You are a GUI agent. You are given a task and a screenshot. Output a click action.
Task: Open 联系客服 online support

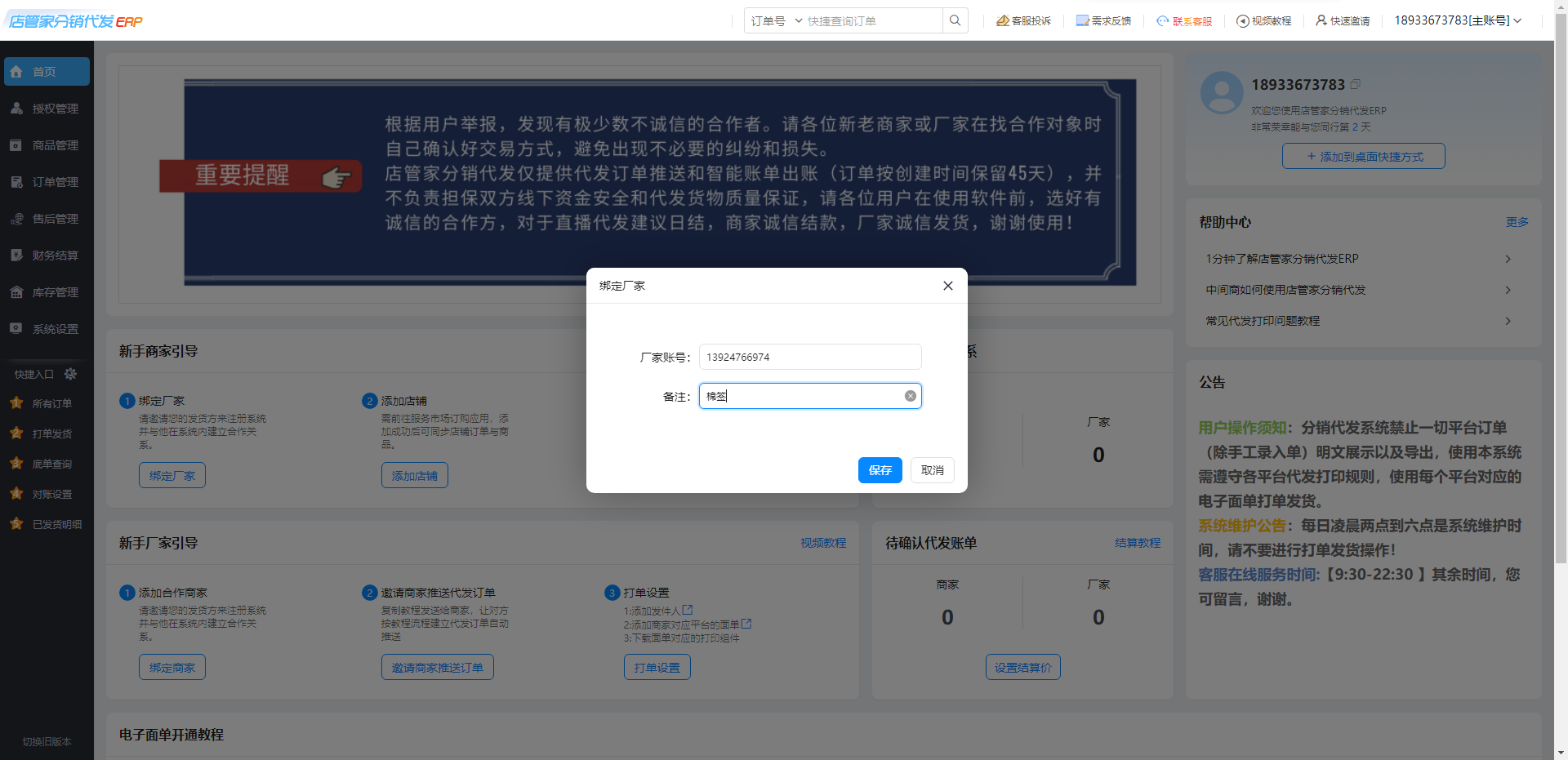1184,20
